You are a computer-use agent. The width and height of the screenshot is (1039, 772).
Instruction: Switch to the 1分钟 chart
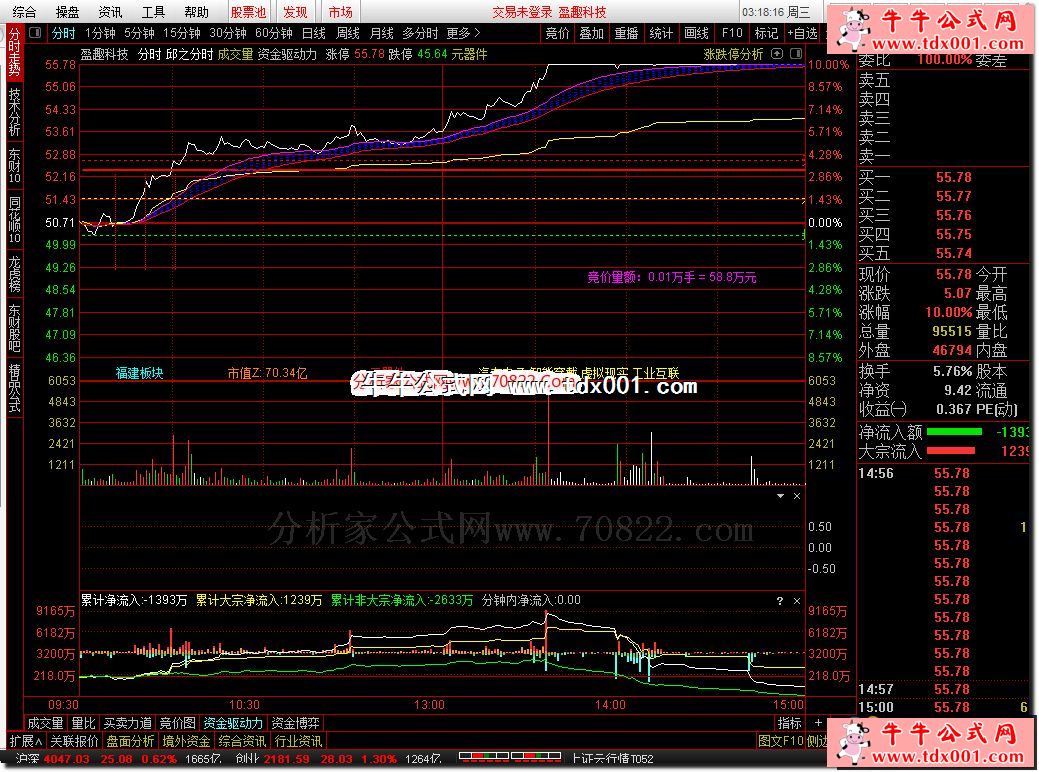click(x=100, y=32)
